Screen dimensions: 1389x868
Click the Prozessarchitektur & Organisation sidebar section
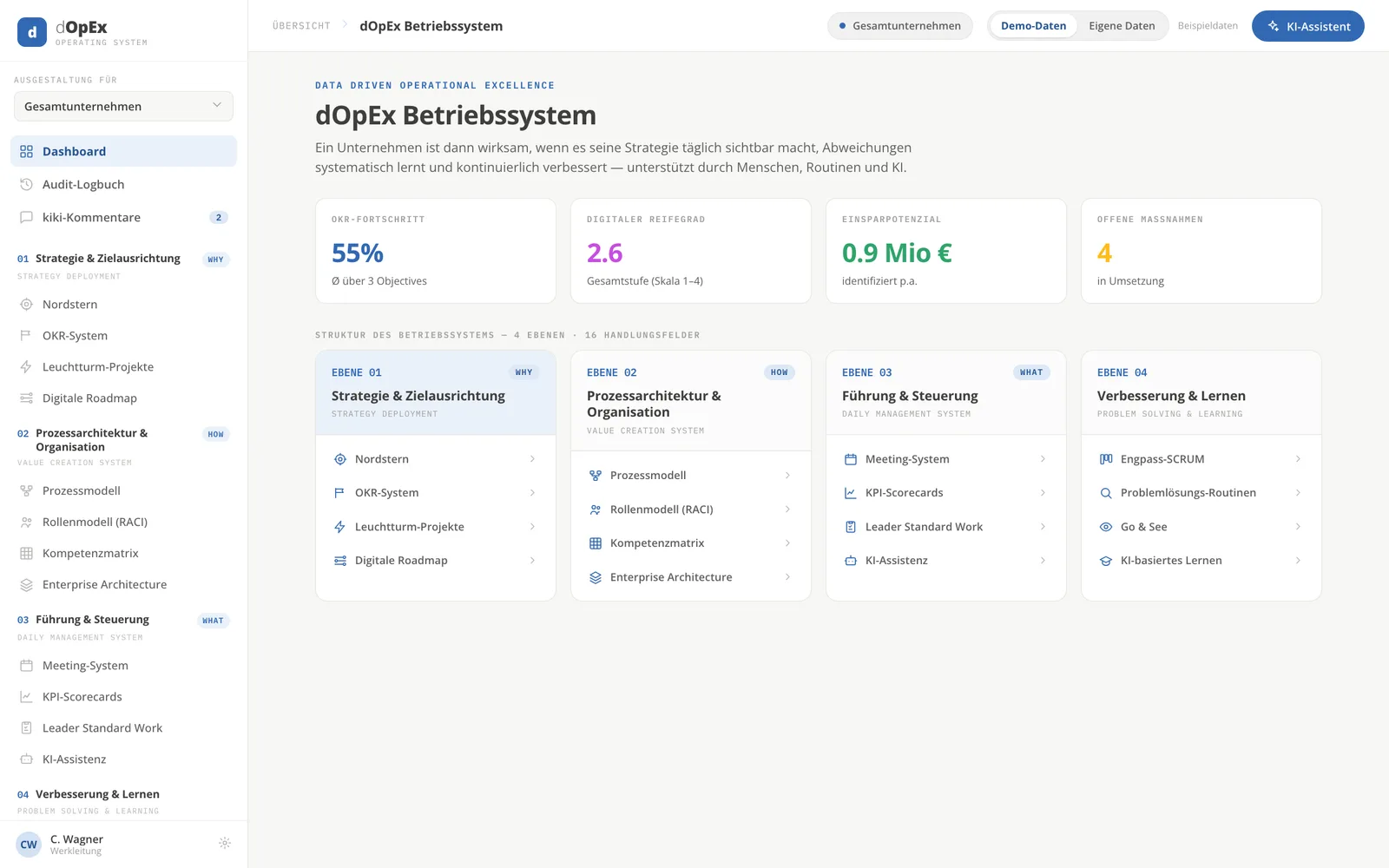(x=123, y=446)
